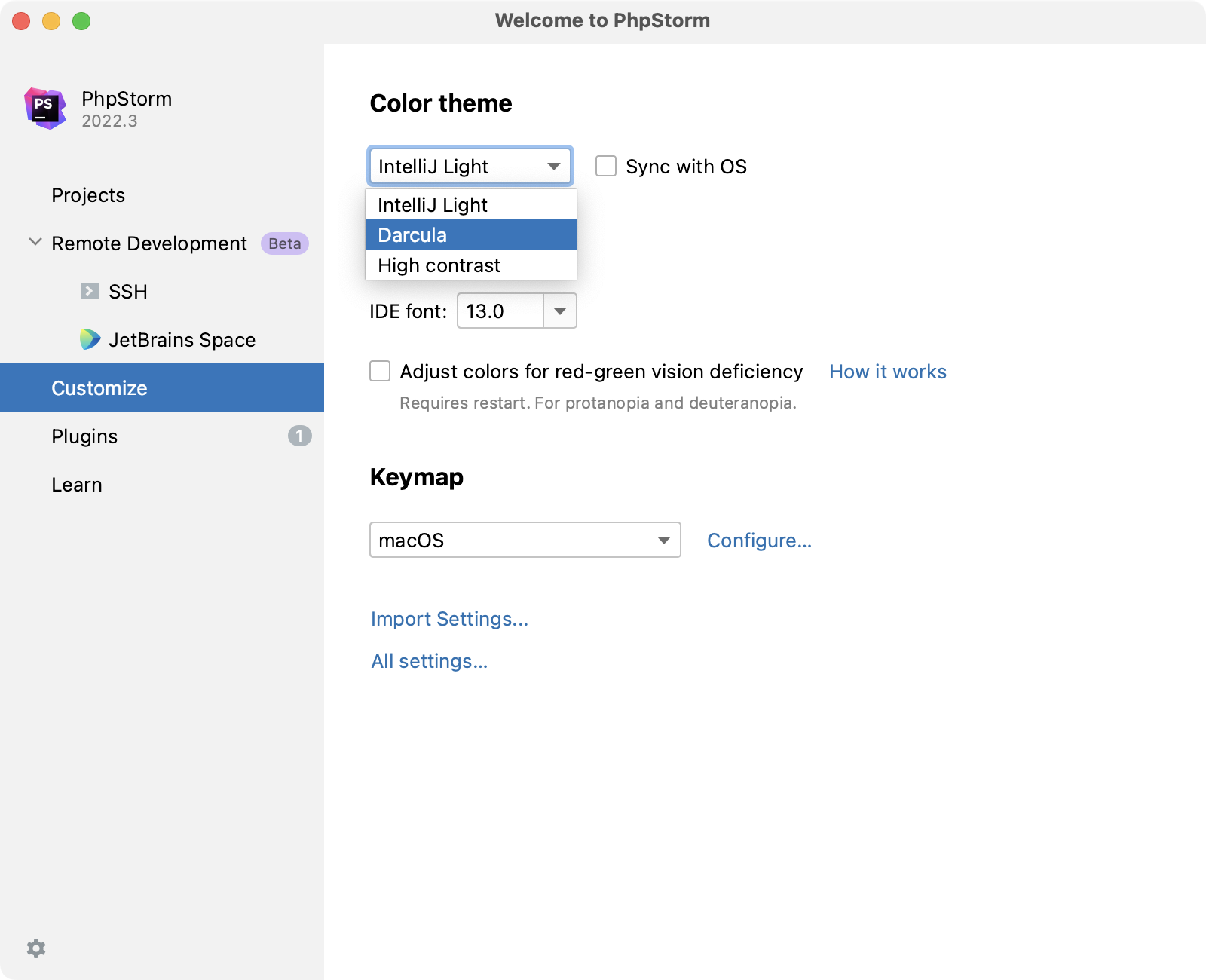Viewport: 1206px width, 980px height.
Task: Open the IDE font size dropdown arrow
Action: (x=560, y=311)
